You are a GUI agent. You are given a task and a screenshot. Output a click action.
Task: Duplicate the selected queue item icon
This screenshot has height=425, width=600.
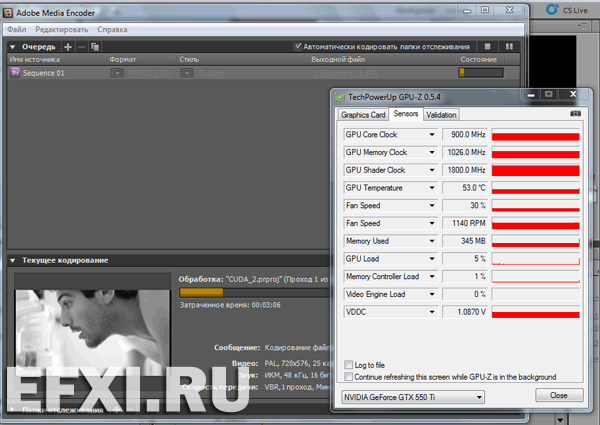tap(95, 47)
